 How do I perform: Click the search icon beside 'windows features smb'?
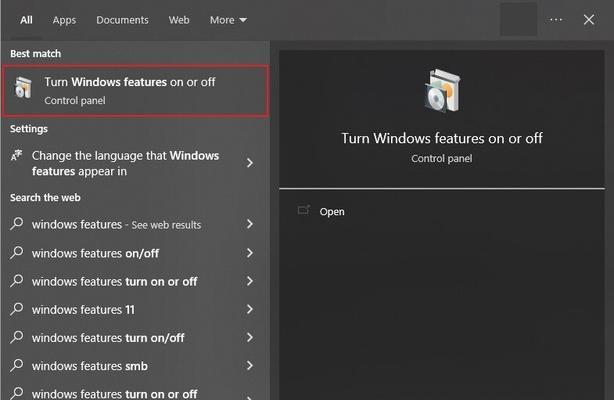(17, 366)
